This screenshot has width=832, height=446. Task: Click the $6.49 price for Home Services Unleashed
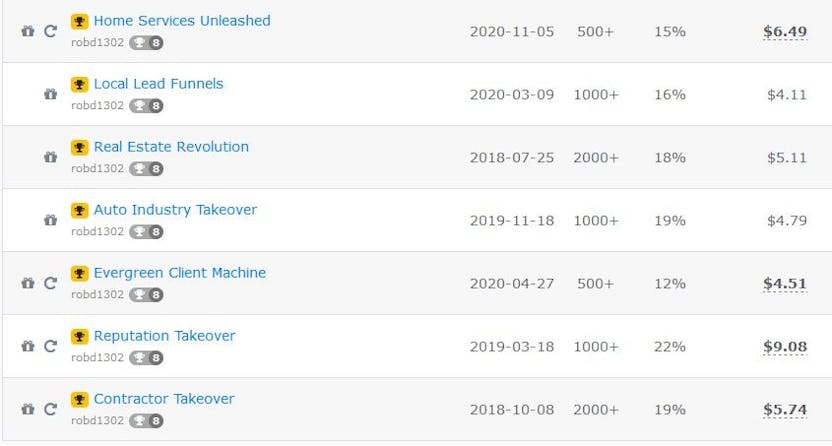click(x=785, y=32)
